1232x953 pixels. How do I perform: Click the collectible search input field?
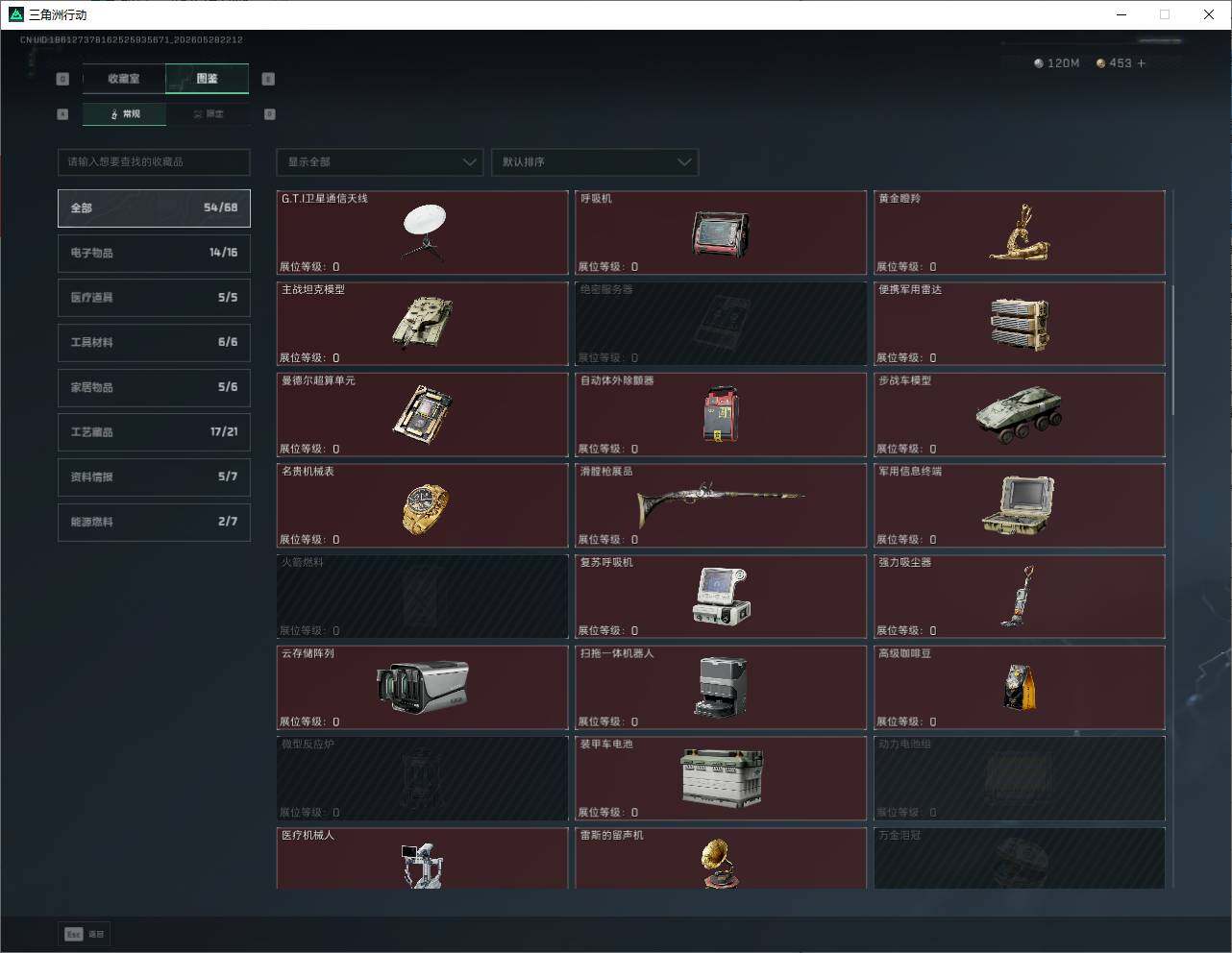(x=154, y=162)
